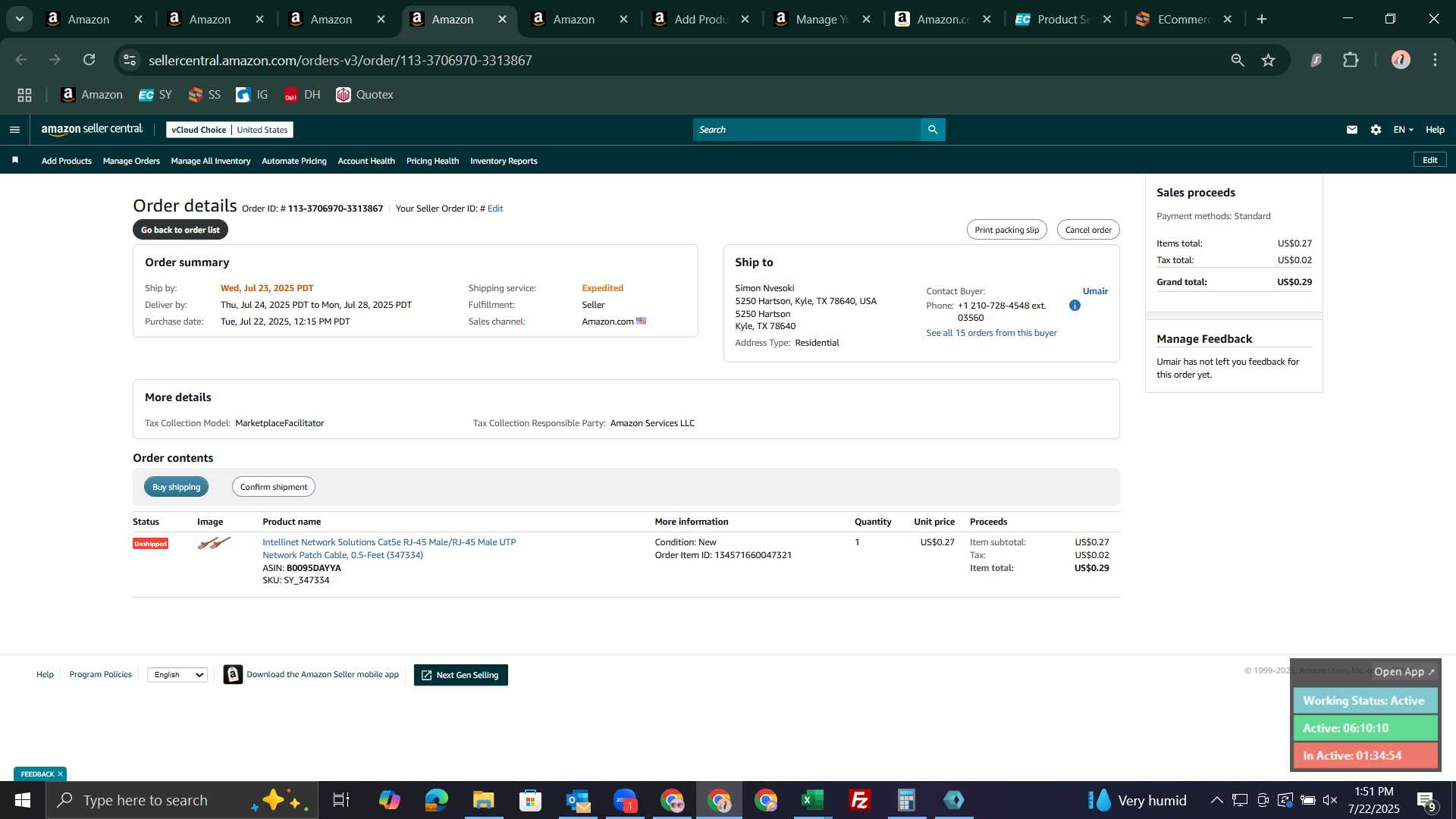
Task: Open Outlook from the taskbar
Action: coord(578,800)
